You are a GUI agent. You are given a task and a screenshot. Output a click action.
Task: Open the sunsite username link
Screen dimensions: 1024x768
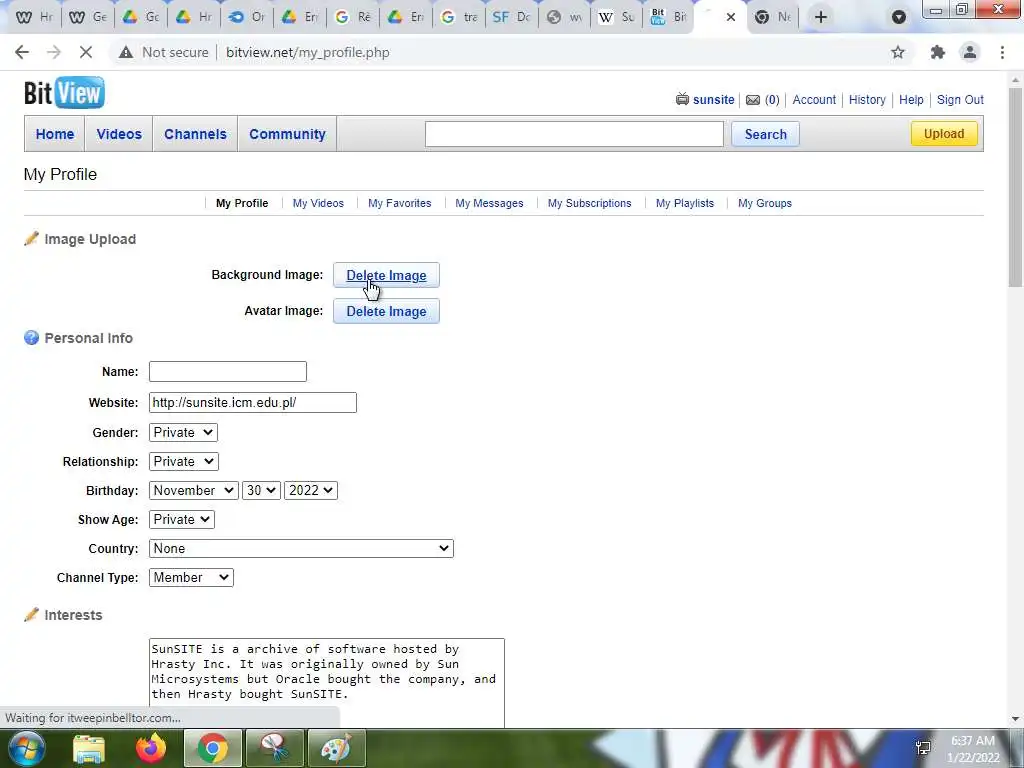714,100
